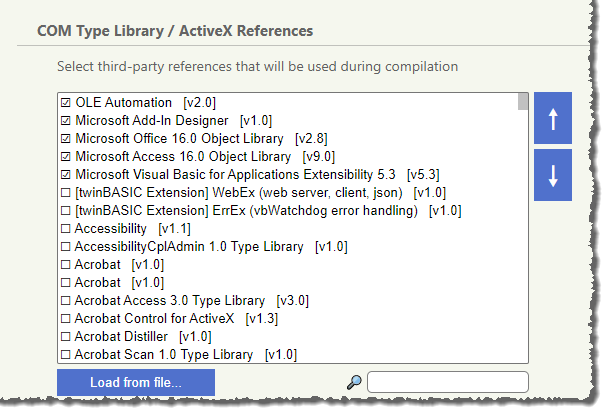Click the move reference down arrow button
Viewport: 610px width, 417px height.
553,175
